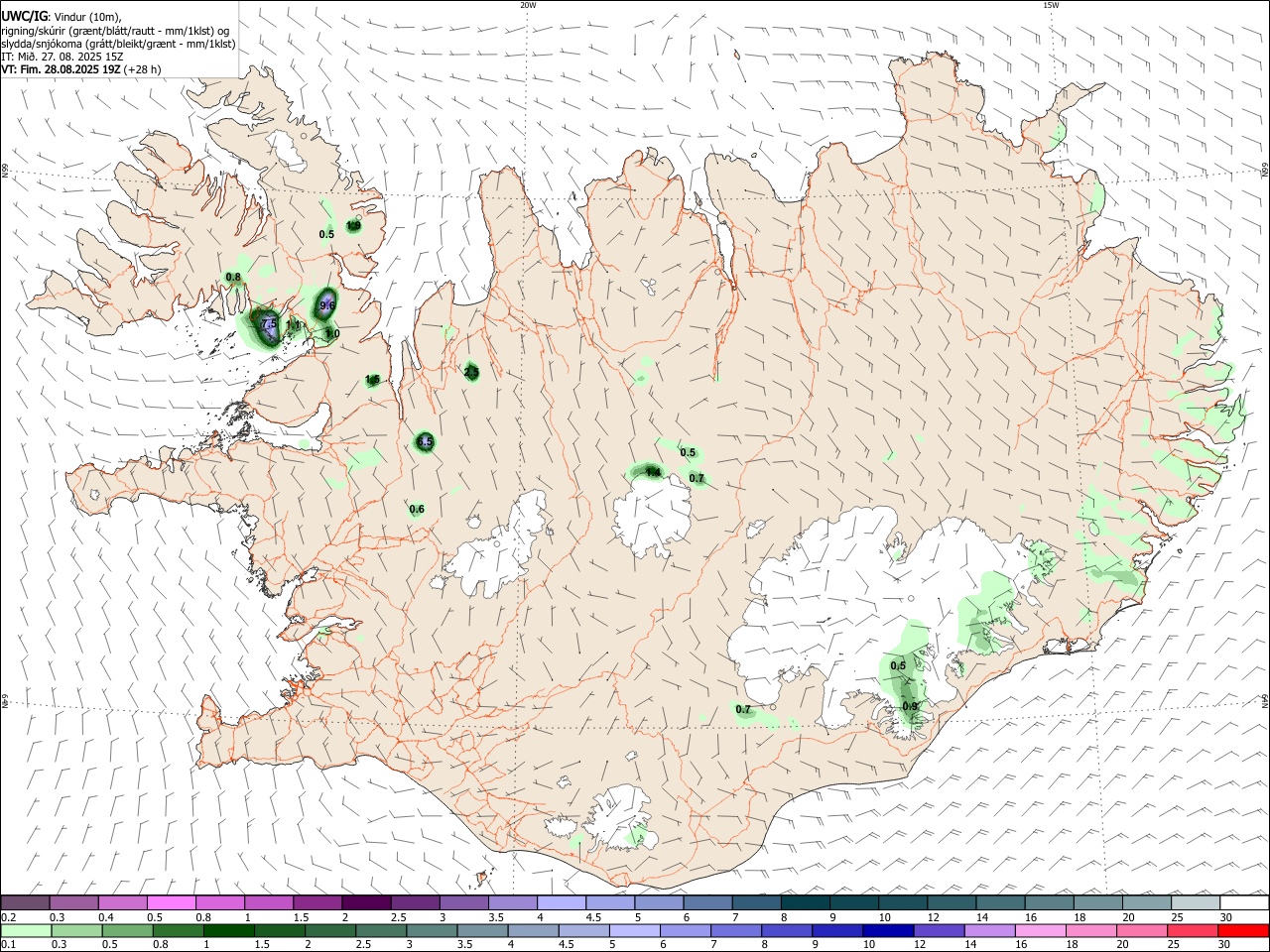
Task: Click the 15W longitude label
Action: click(1051, 5)
